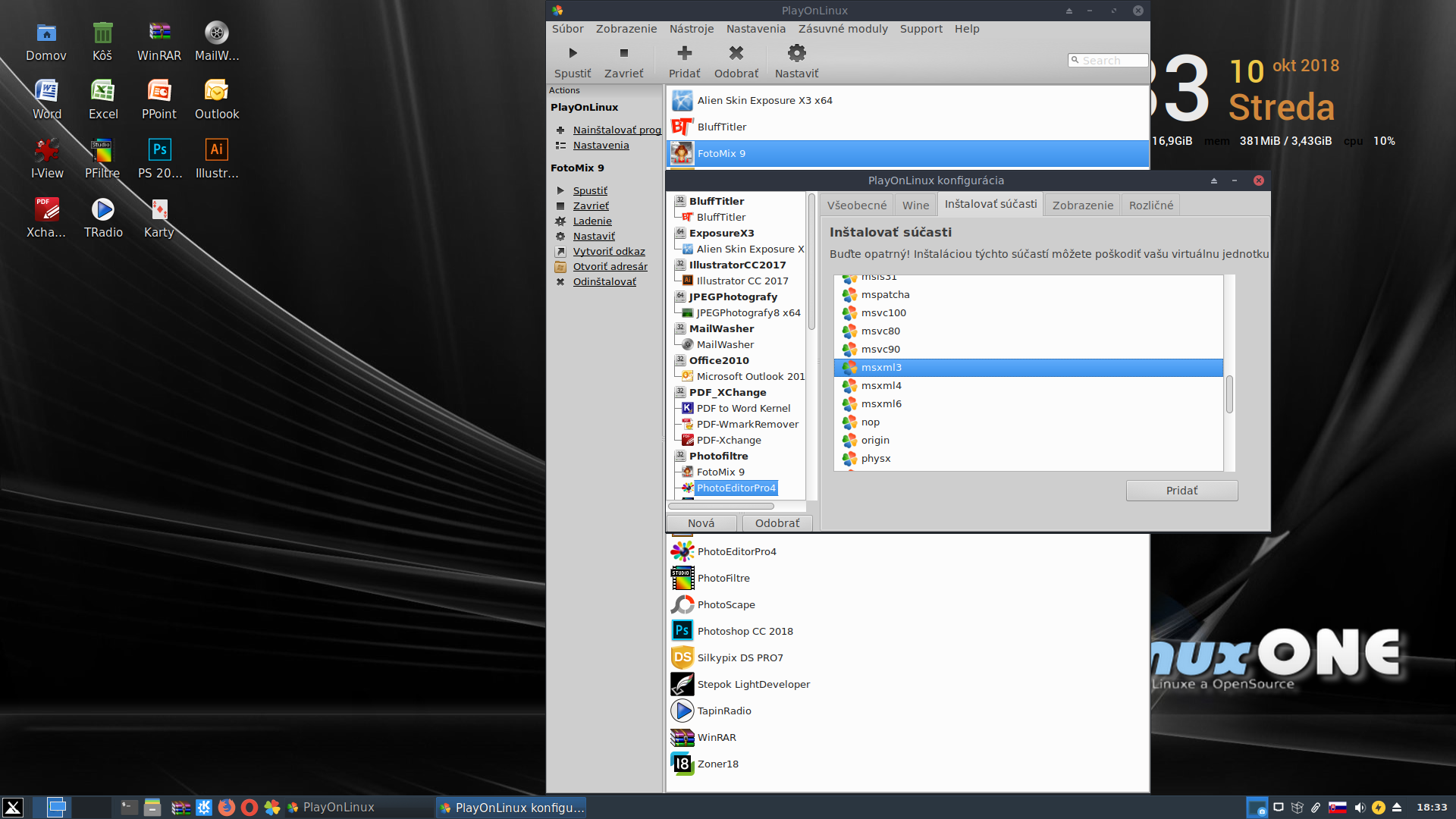Select the mspatcha component
The image size is (1456, 819).
(x=1028, y=295)
